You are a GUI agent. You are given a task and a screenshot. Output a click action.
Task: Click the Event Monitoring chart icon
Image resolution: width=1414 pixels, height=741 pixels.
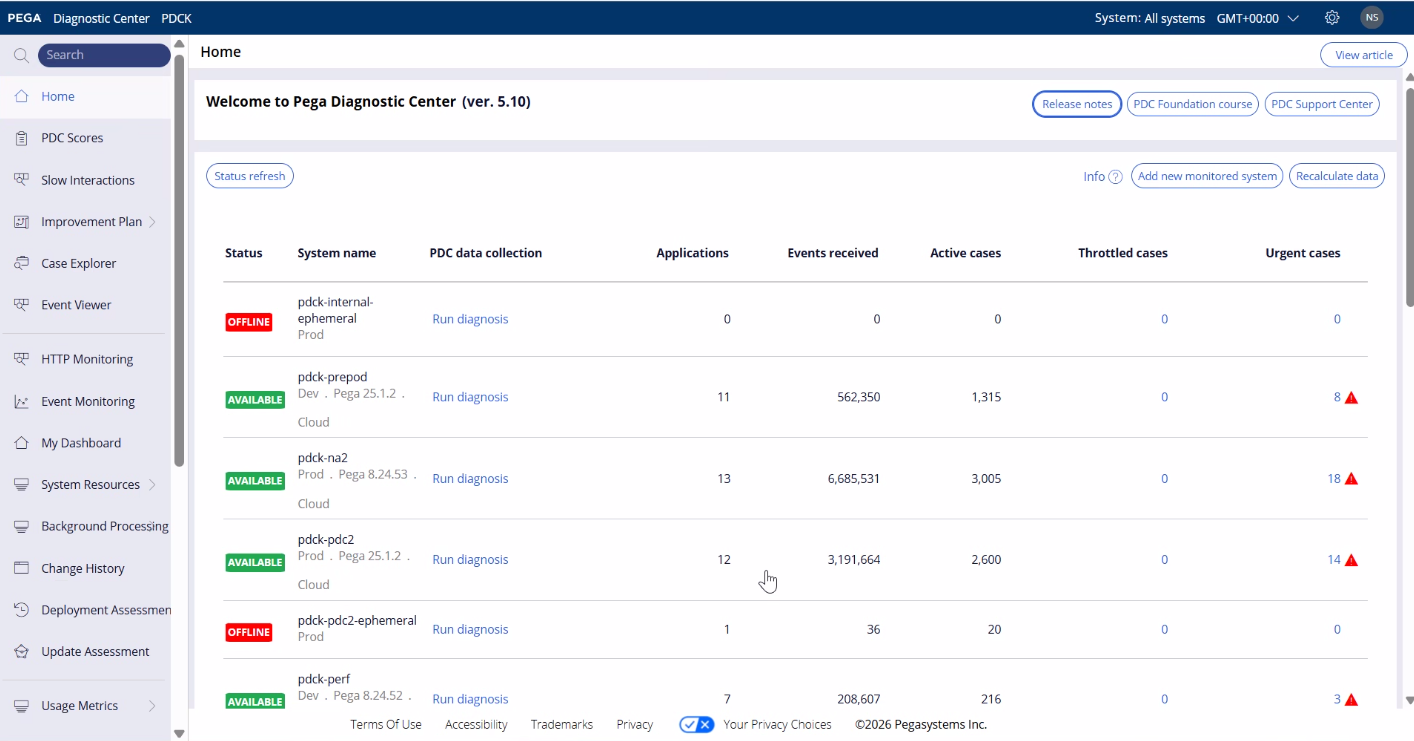pos(21,402)
